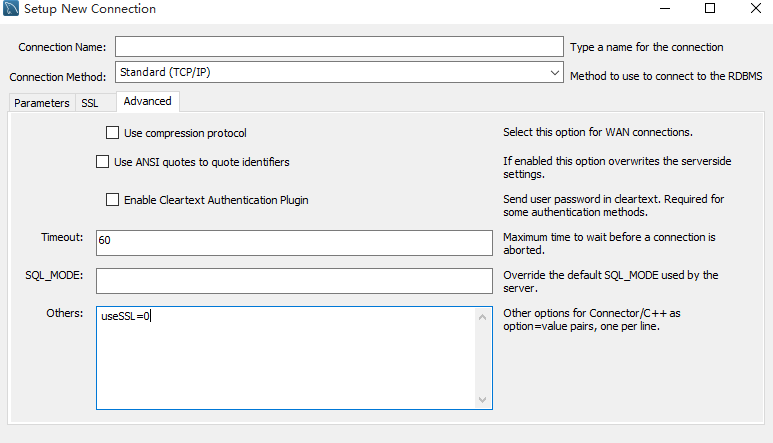Viewport: 773px width, 443px height.
Task: Click the MySQL Workbench dolphin icon in title bar
Action: (x=11, y=9)
